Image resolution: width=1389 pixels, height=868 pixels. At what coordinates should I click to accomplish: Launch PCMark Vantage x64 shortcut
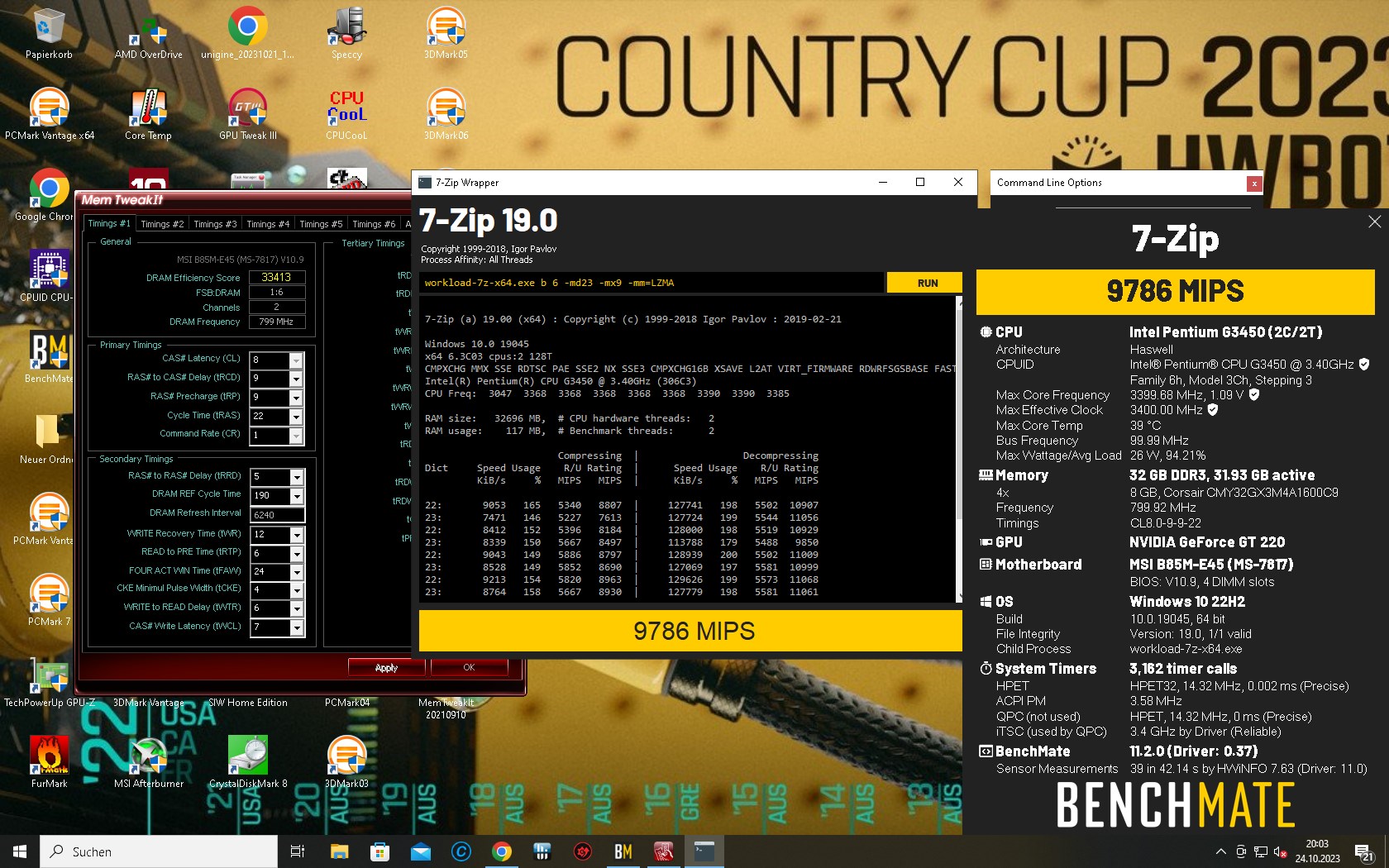50,114
